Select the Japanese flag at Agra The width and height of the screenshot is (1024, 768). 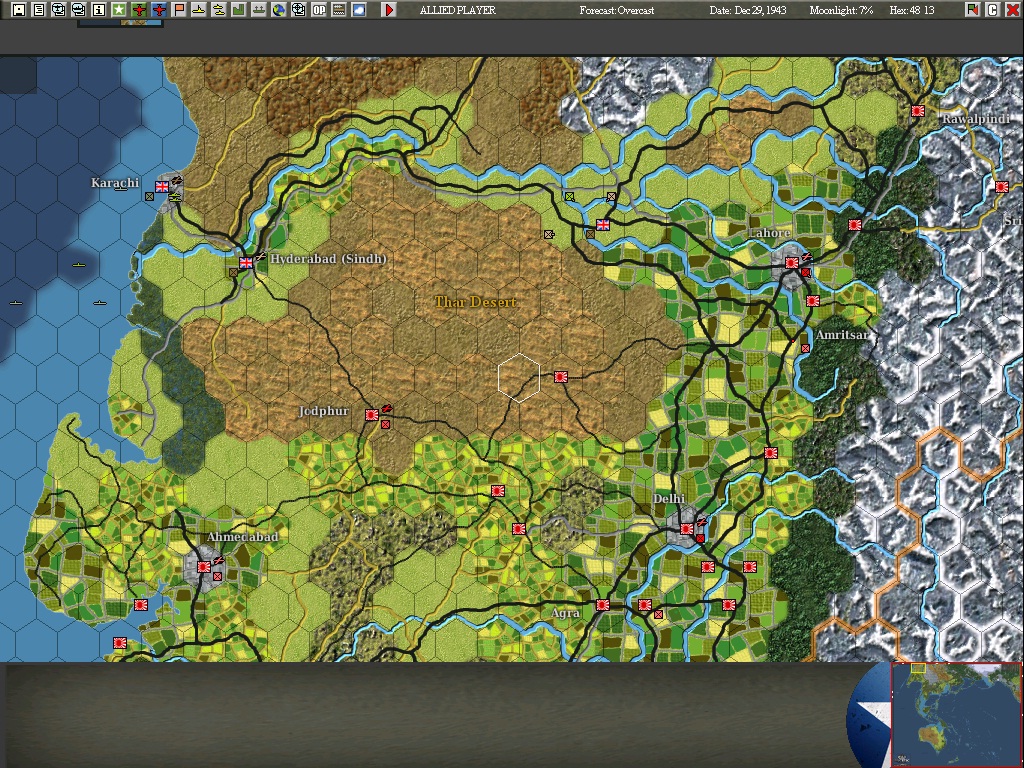tap(602, 605)
